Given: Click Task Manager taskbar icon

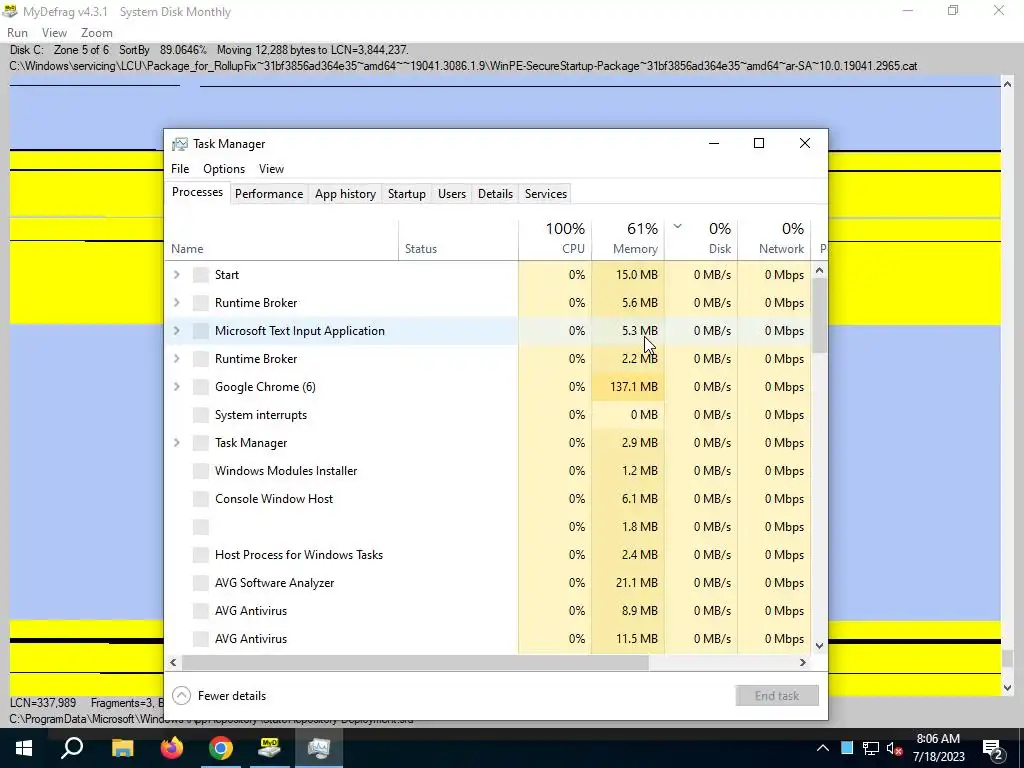Looking at the screenshot, I should 319,748.
